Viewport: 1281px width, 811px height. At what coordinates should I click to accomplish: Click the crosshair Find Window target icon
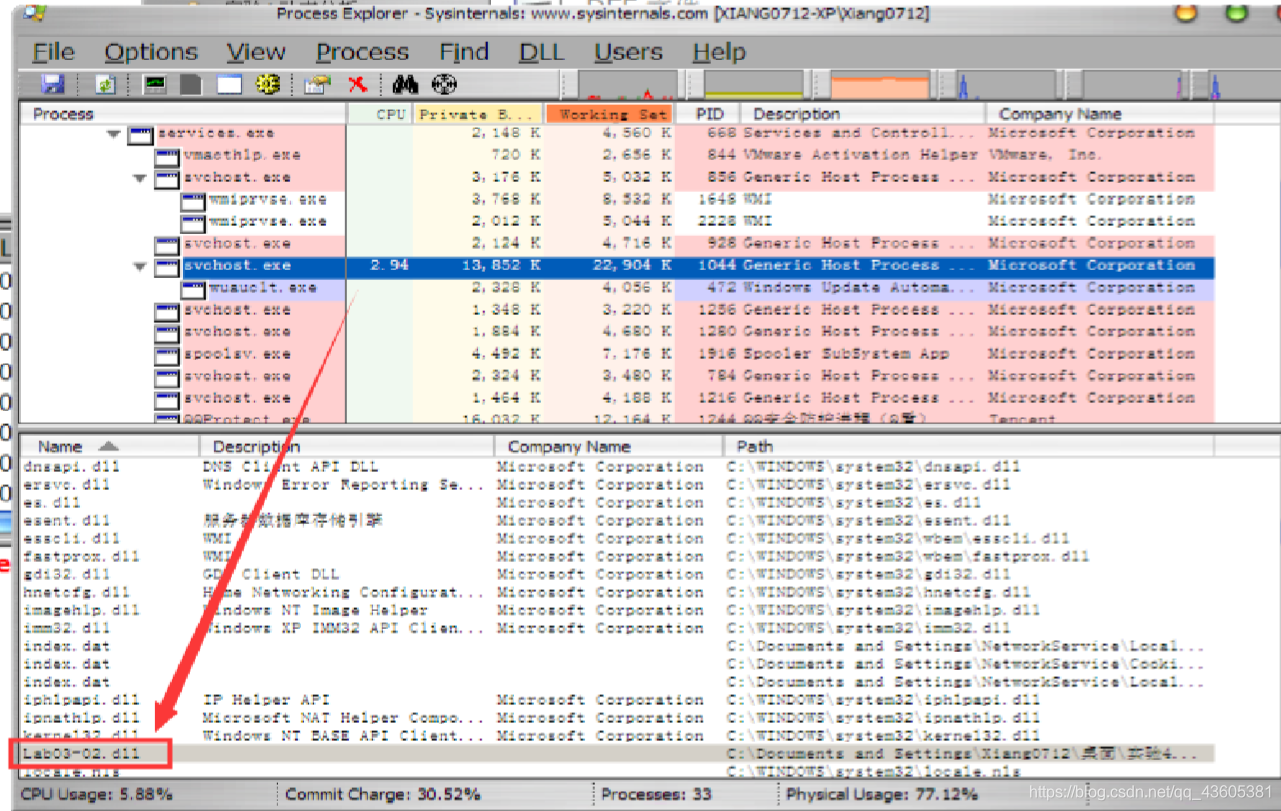(444, 85)
